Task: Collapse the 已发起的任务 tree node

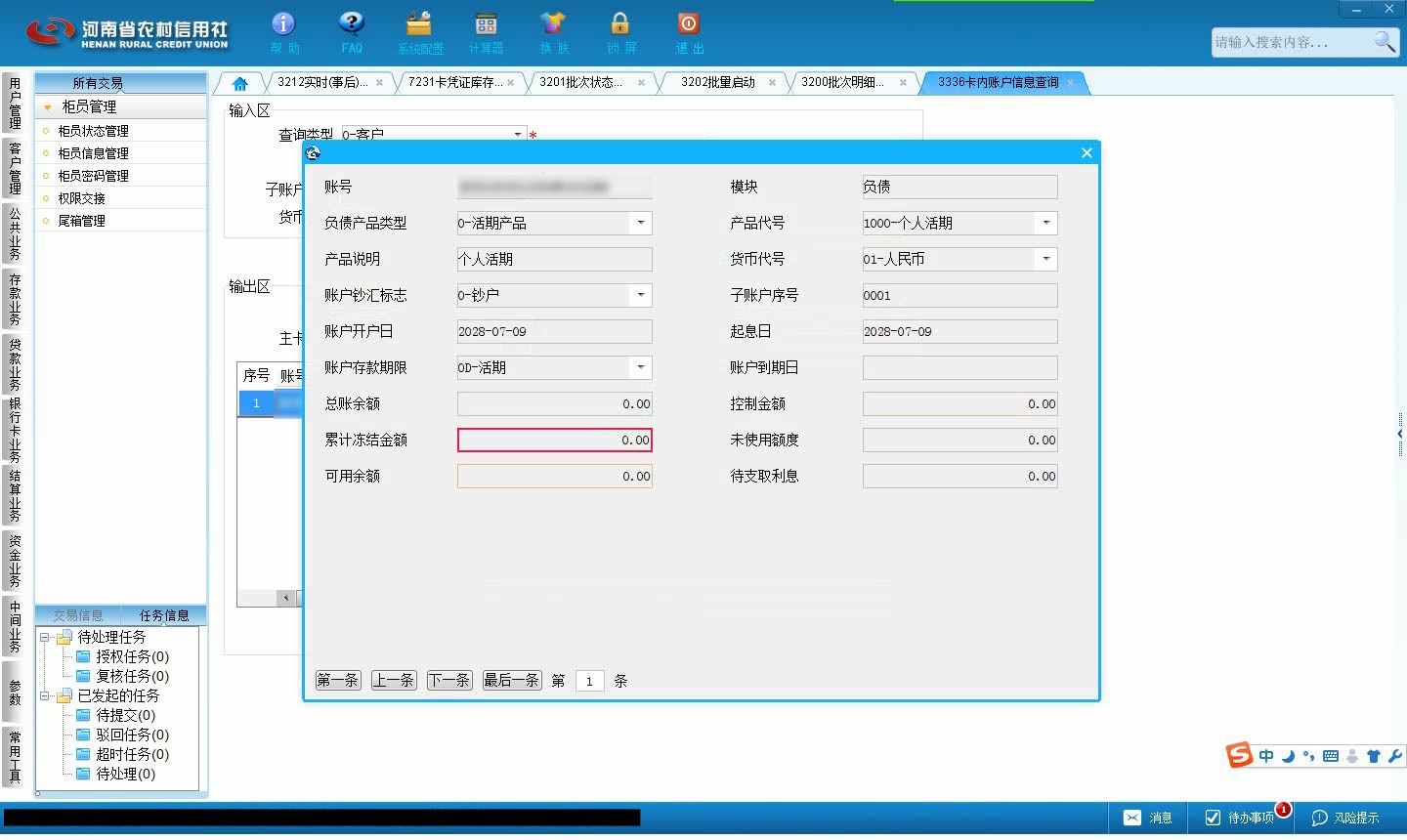Action: coord(44,696)
